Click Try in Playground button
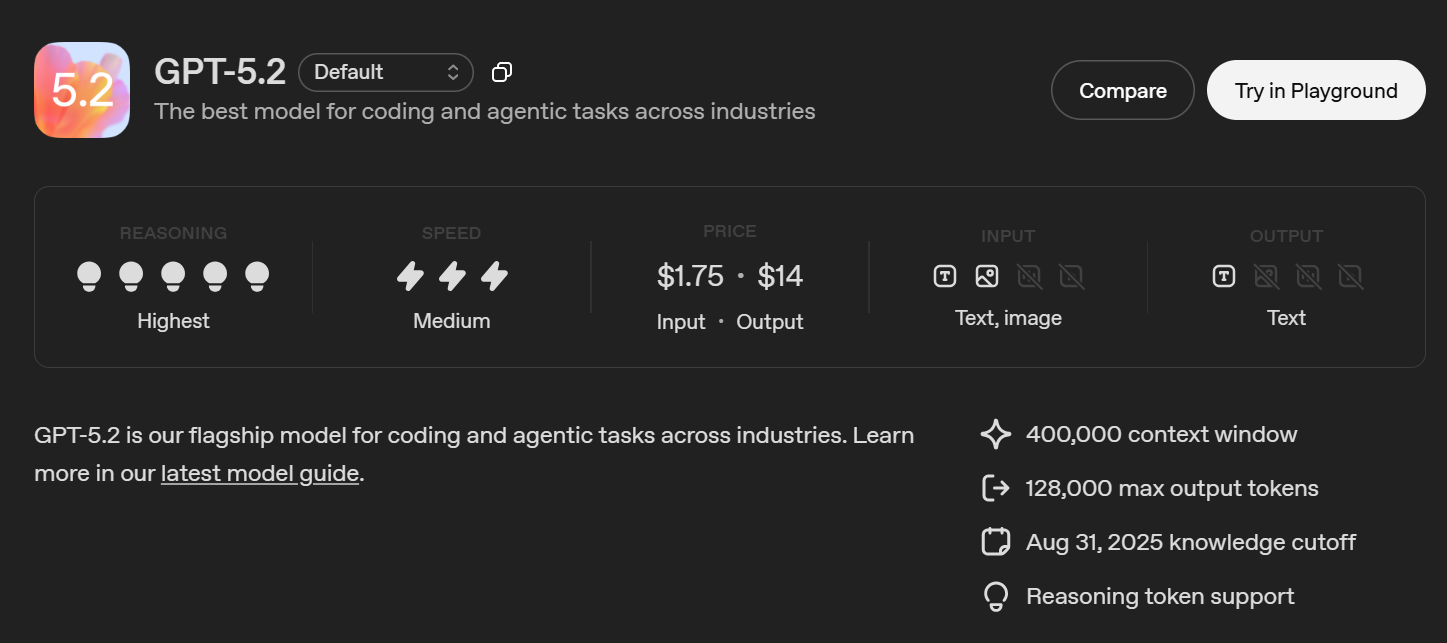The height and width of the screenshot is (643, 1447). [1316, 90]
